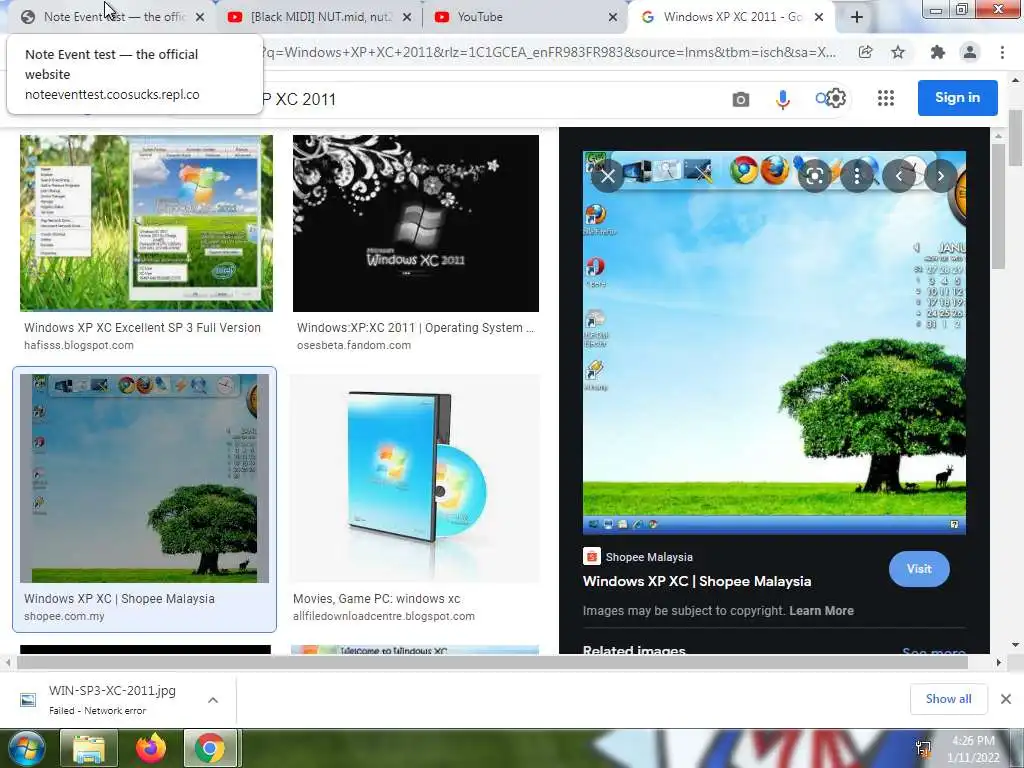Search inside image with the Lens icon
The height and width of the screenshot is (768, 1024).
(x=814, y=176)
